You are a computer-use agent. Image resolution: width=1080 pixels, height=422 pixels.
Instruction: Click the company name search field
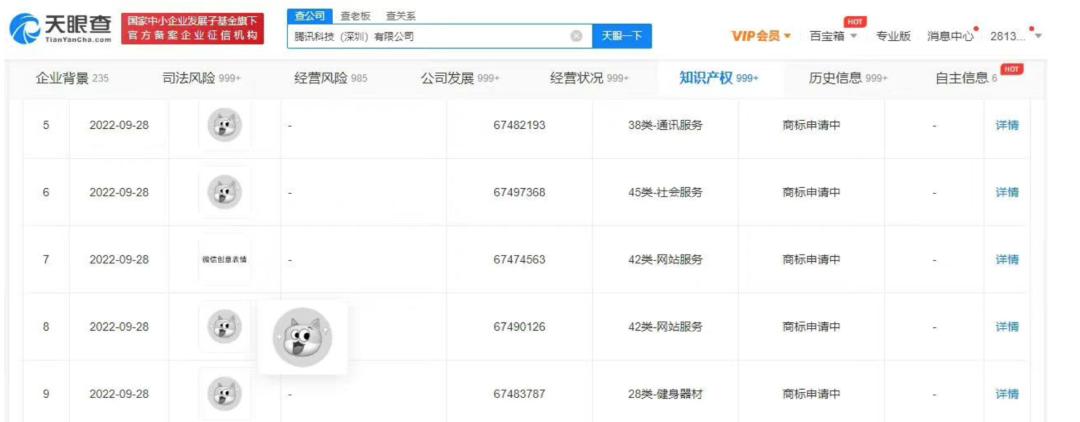pyautogui.click(x=439, y=36)
